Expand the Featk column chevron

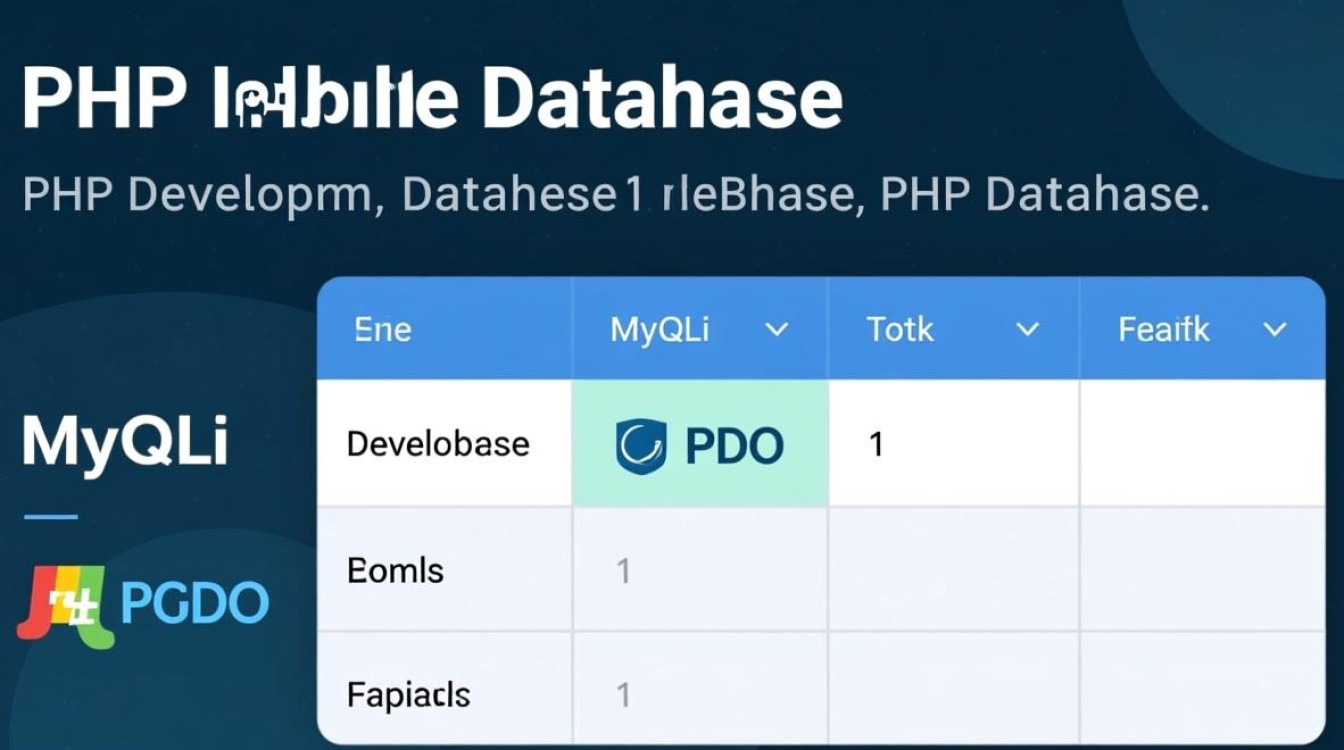click(x=1274, y=330)
